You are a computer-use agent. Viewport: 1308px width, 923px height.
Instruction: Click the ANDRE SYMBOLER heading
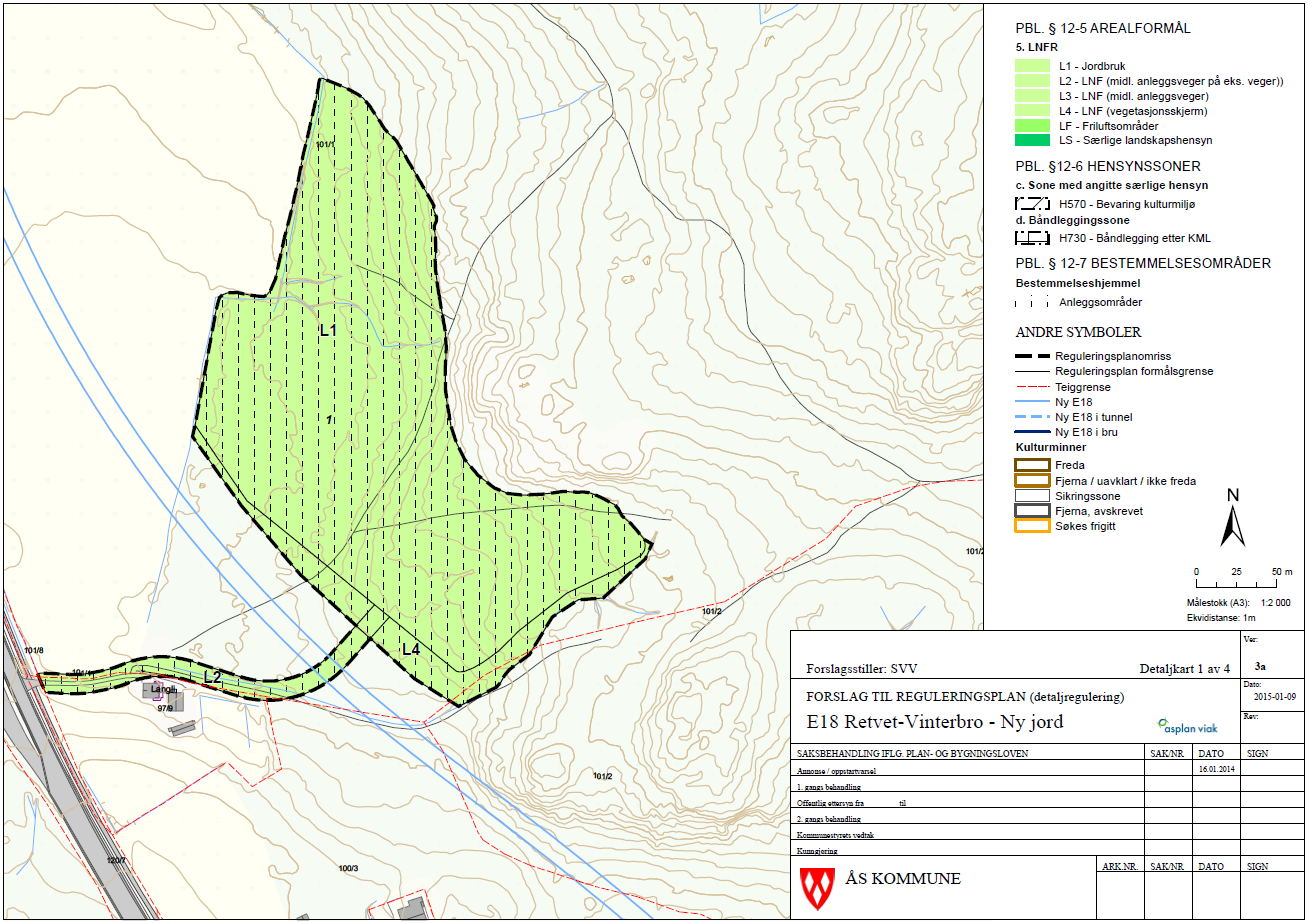coord(1078,332)
